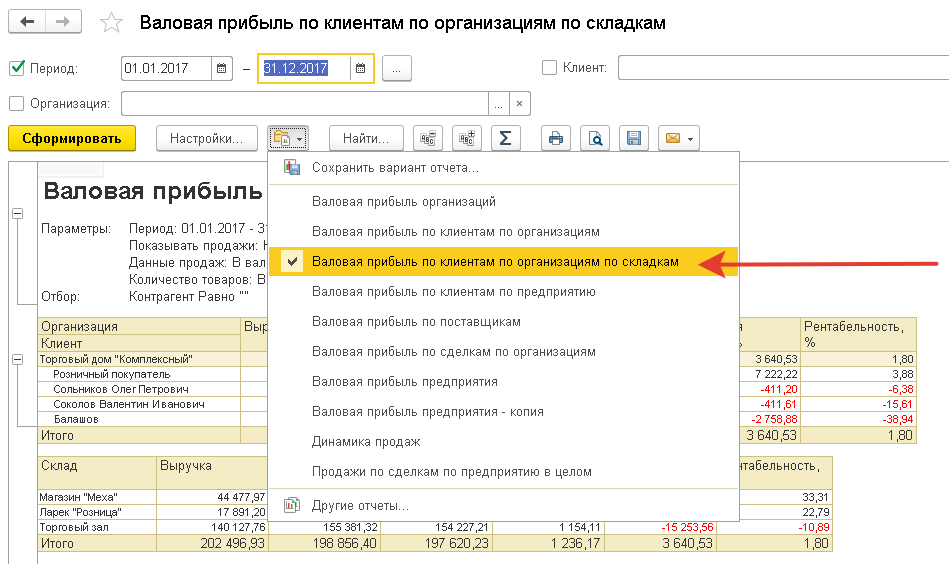Open calendar for the period end date
Screen dimensions: 949x564
pos(361,68)
